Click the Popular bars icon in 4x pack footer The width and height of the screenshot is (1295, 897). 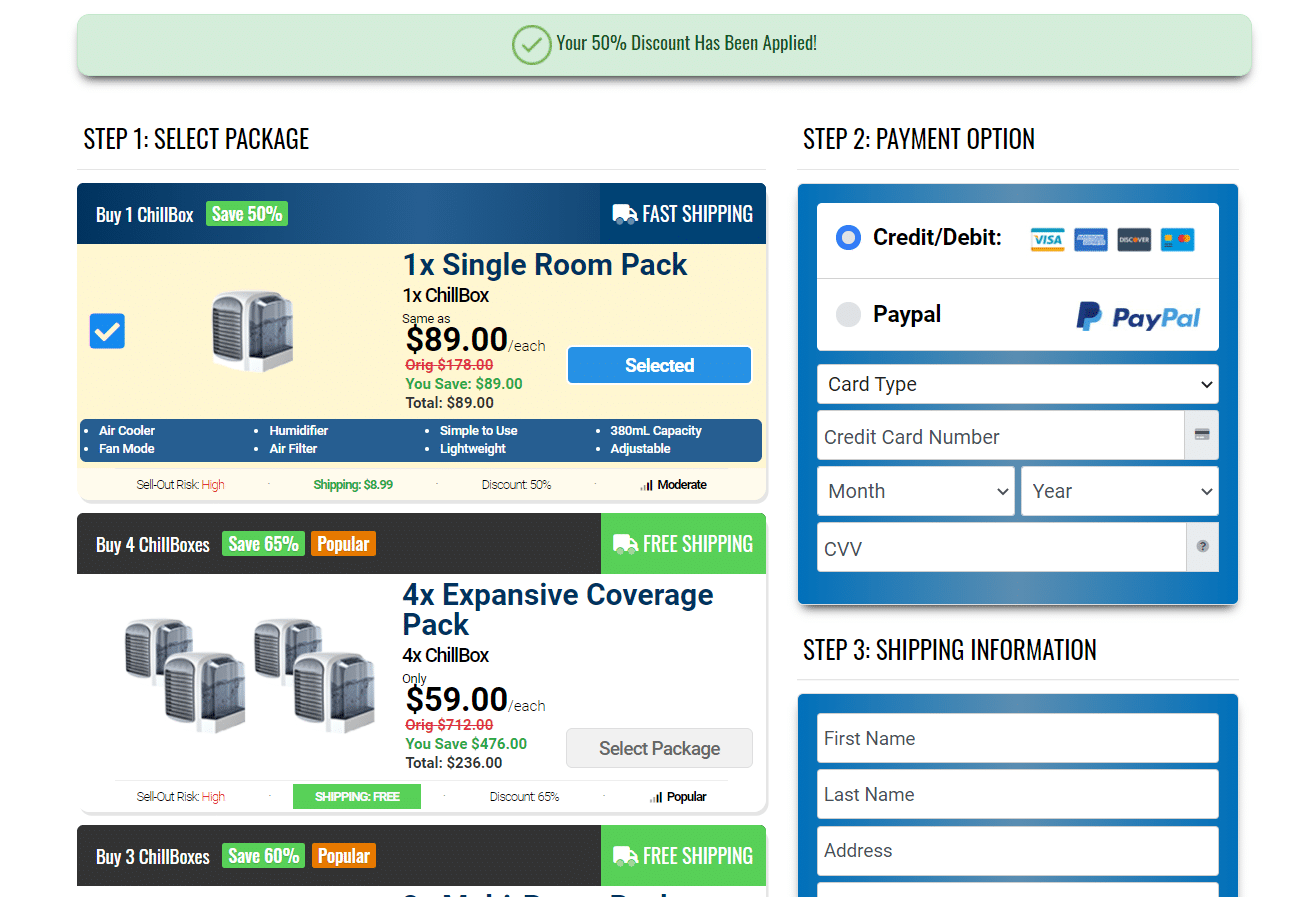(x=656, y=797)
